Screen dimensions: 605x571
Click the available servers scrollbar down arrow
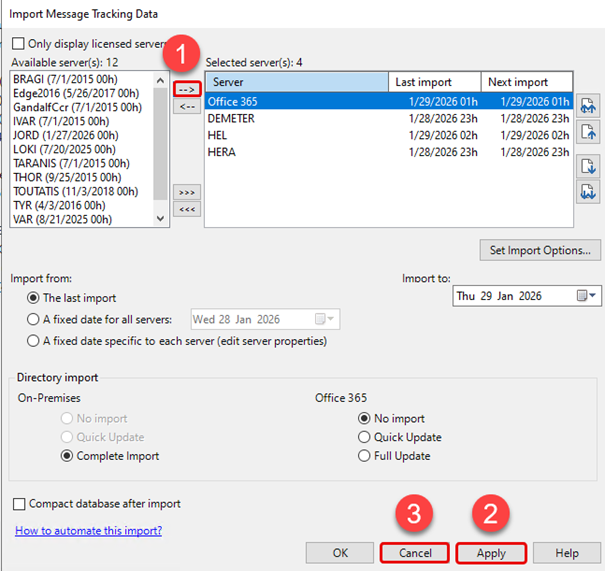tap(160, 218)
